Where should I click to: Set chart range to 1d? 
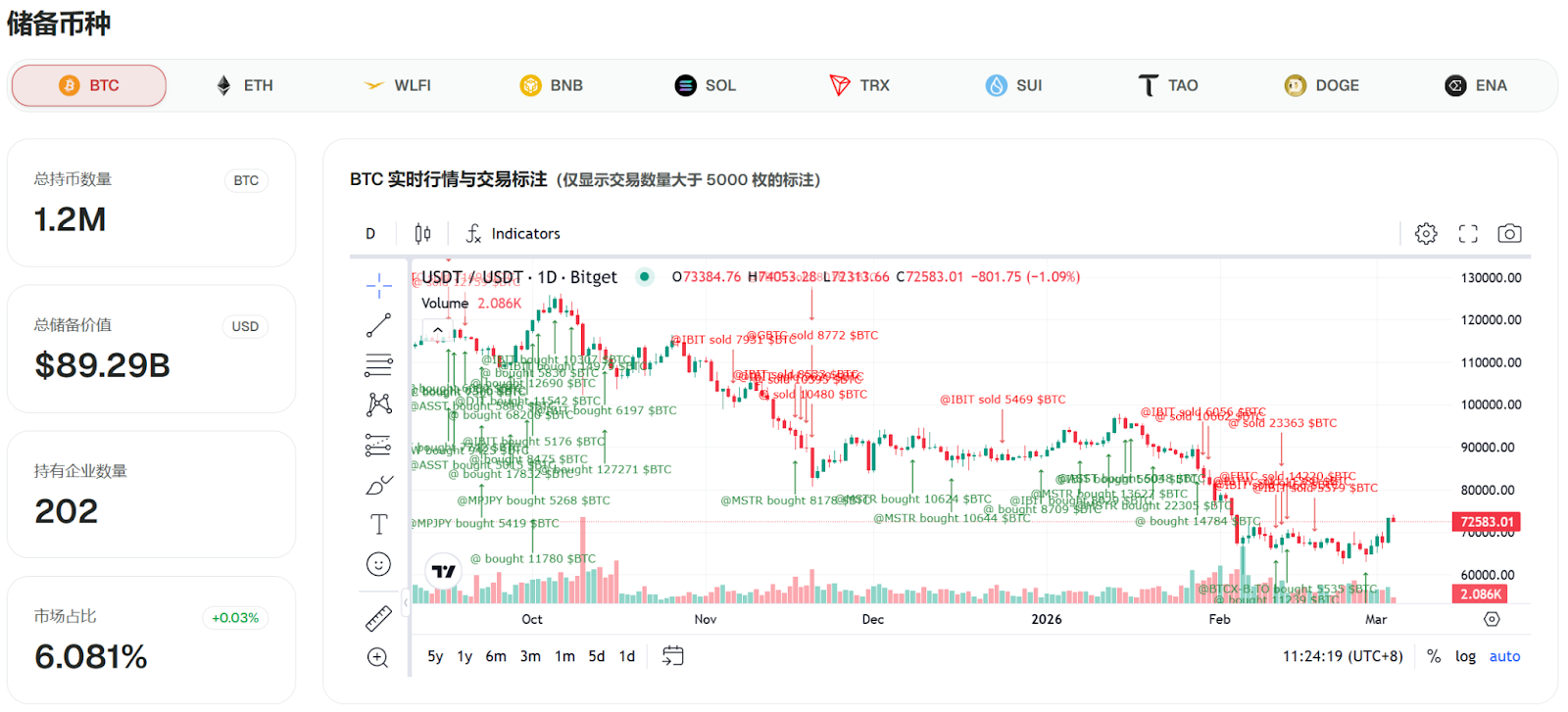pyautogui.click(x=627, y=656)
